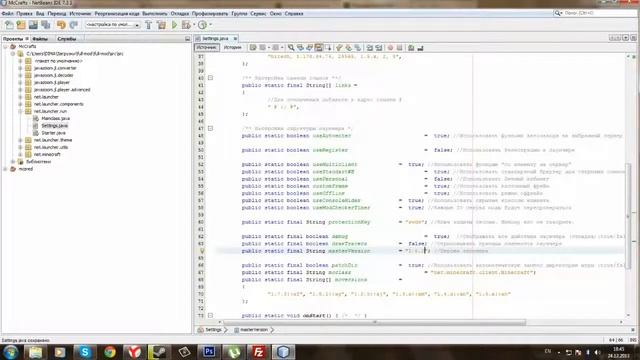Viewport: 640px width, 360px height.
Task: Switch editor to Источник source view
Action: (207, 48)
